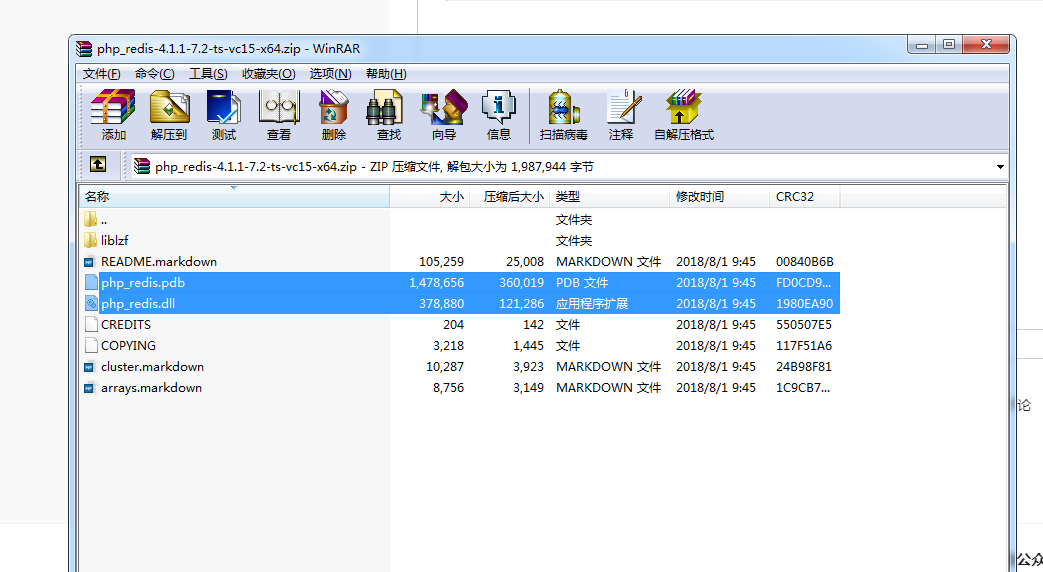The image size is (1043, 572).
Task: Click size value 8,756 in arrays.markdown row
Action: (448, 388)
